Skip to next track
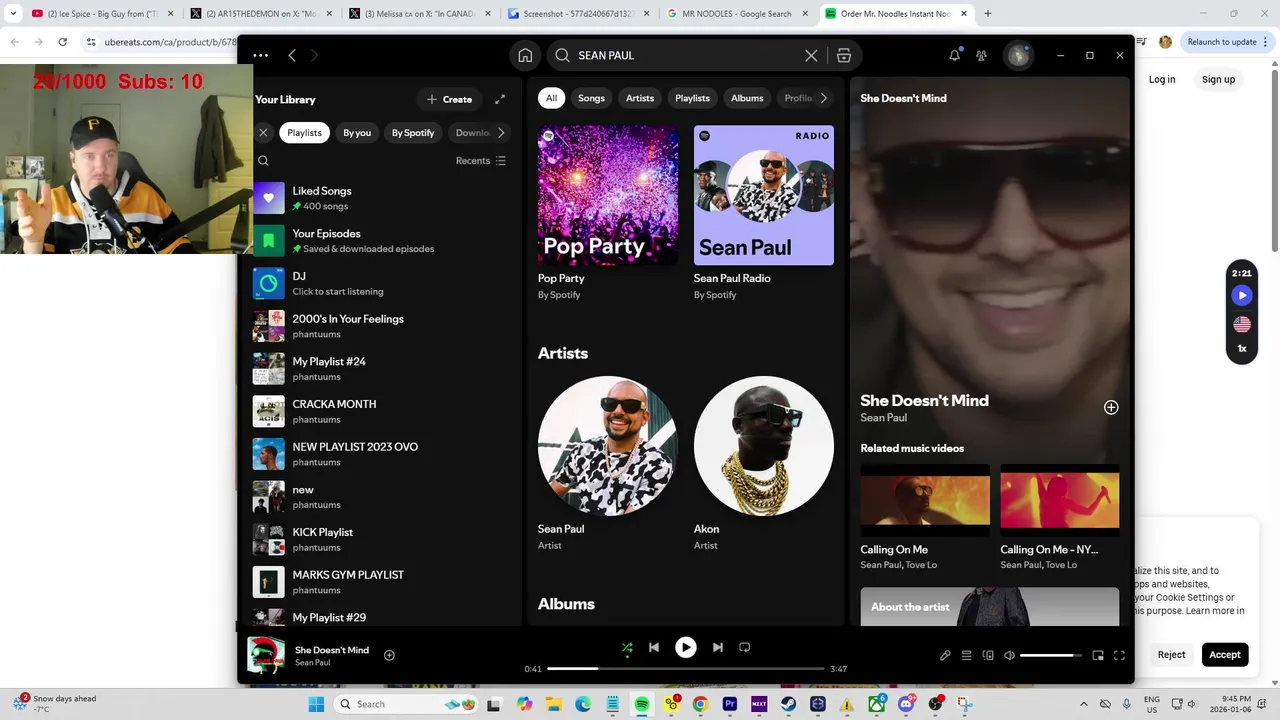The height and width of the screenshot is (720, 1280). [717, 647]
